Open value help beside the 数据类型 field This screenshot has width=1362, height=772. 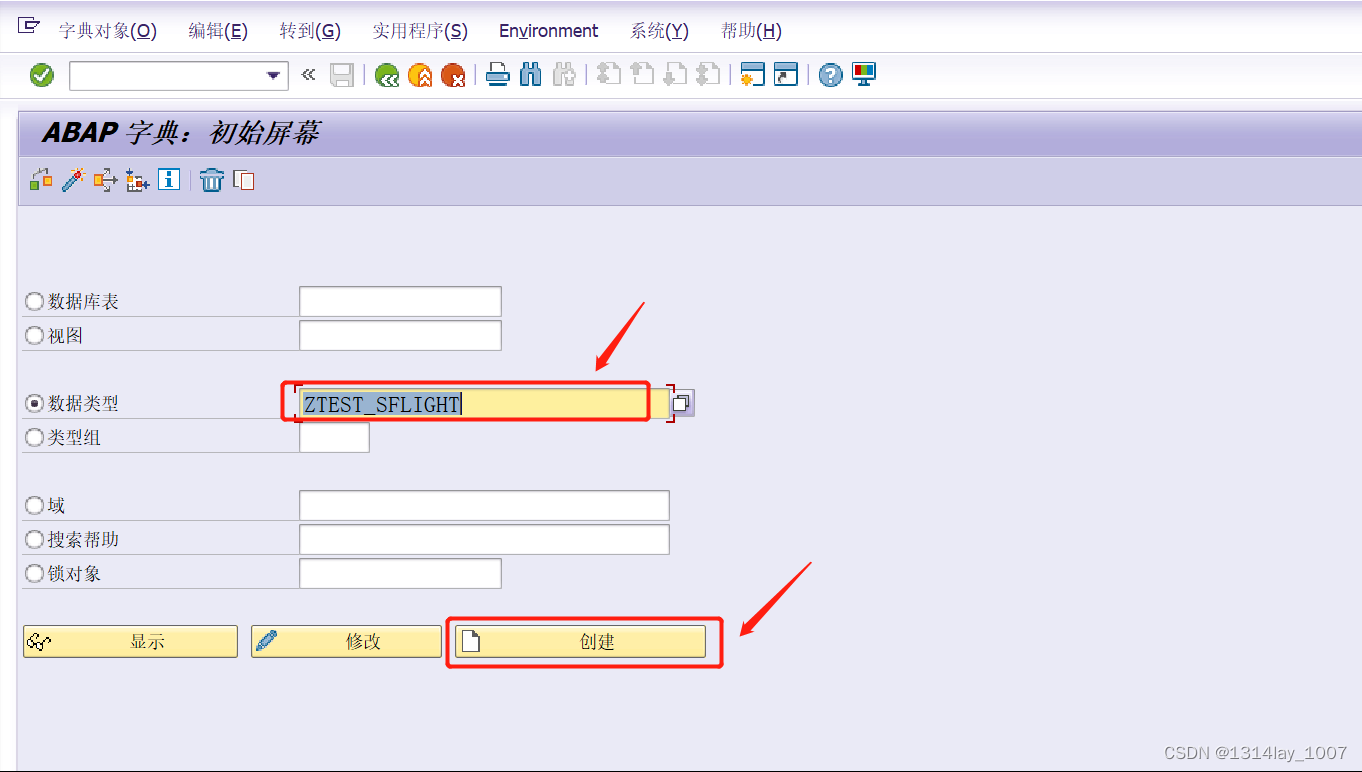(682, 403)
